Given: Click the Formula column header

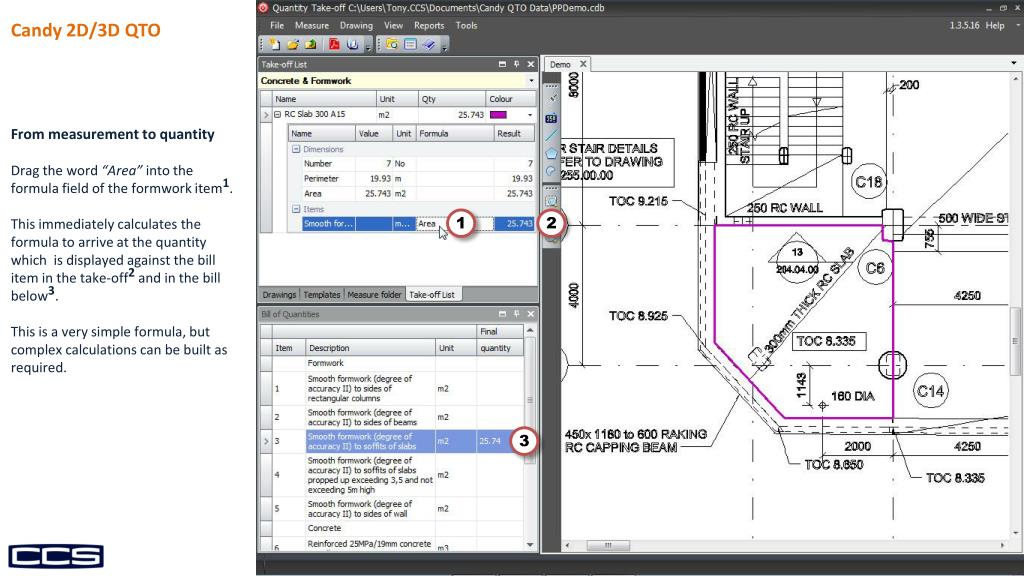Looking at the screenshot, I should [x=455, y=133].
